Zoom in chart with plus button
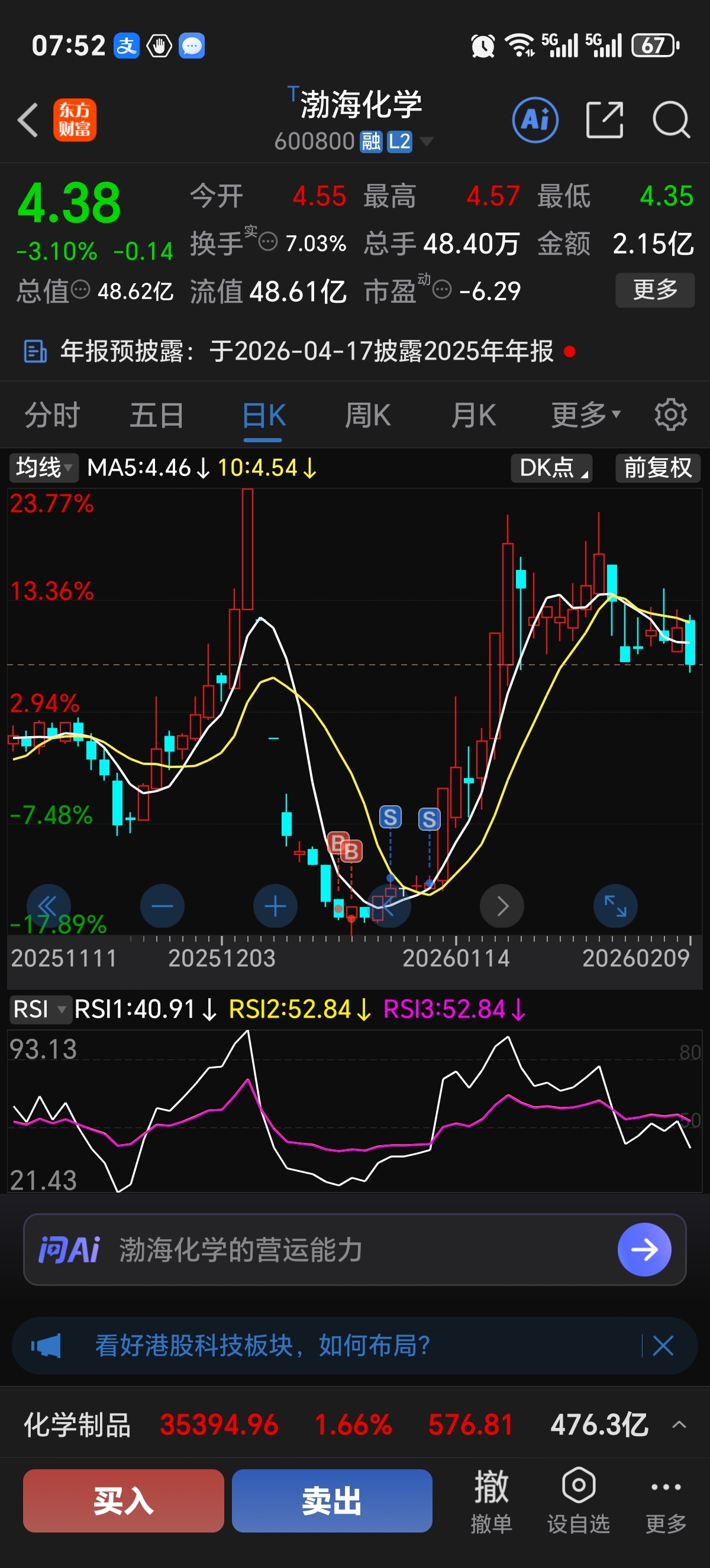Viewport: 710px width, 1568px height. [x=275, y=906]
